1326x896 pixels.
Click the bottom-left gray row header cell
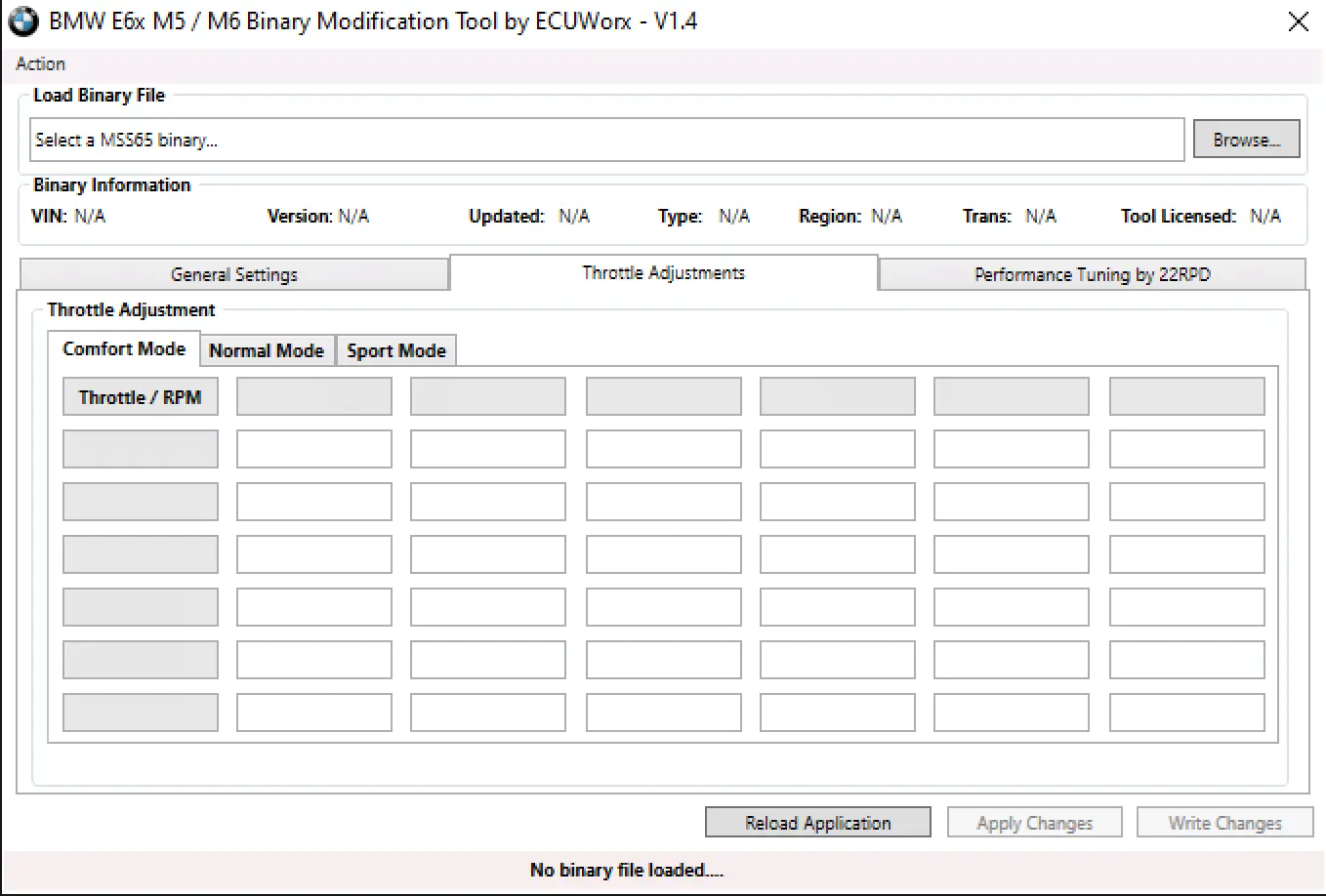pyautogui.click(x=141, y=713)
